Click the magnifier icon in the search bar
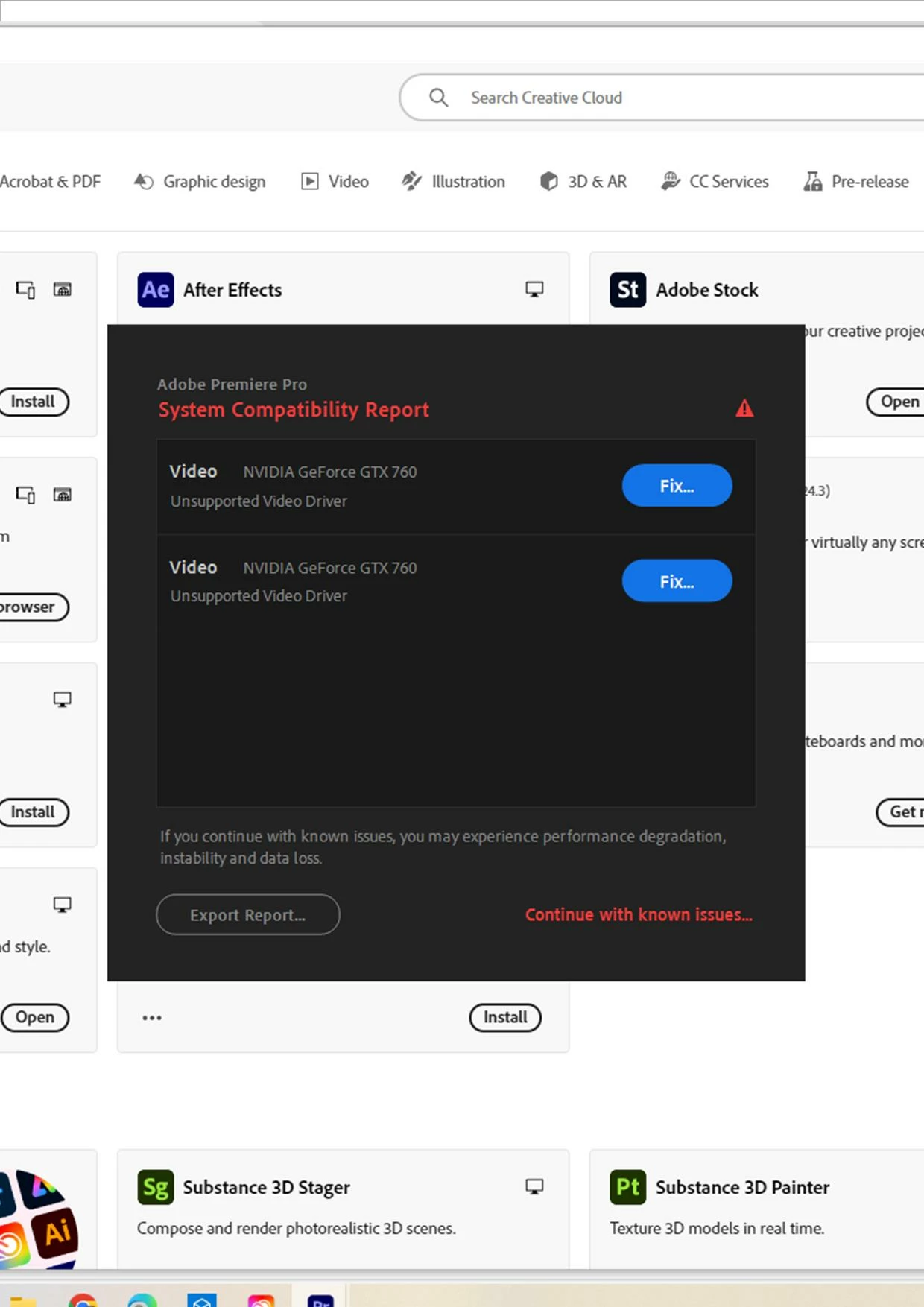 (439, 98)
